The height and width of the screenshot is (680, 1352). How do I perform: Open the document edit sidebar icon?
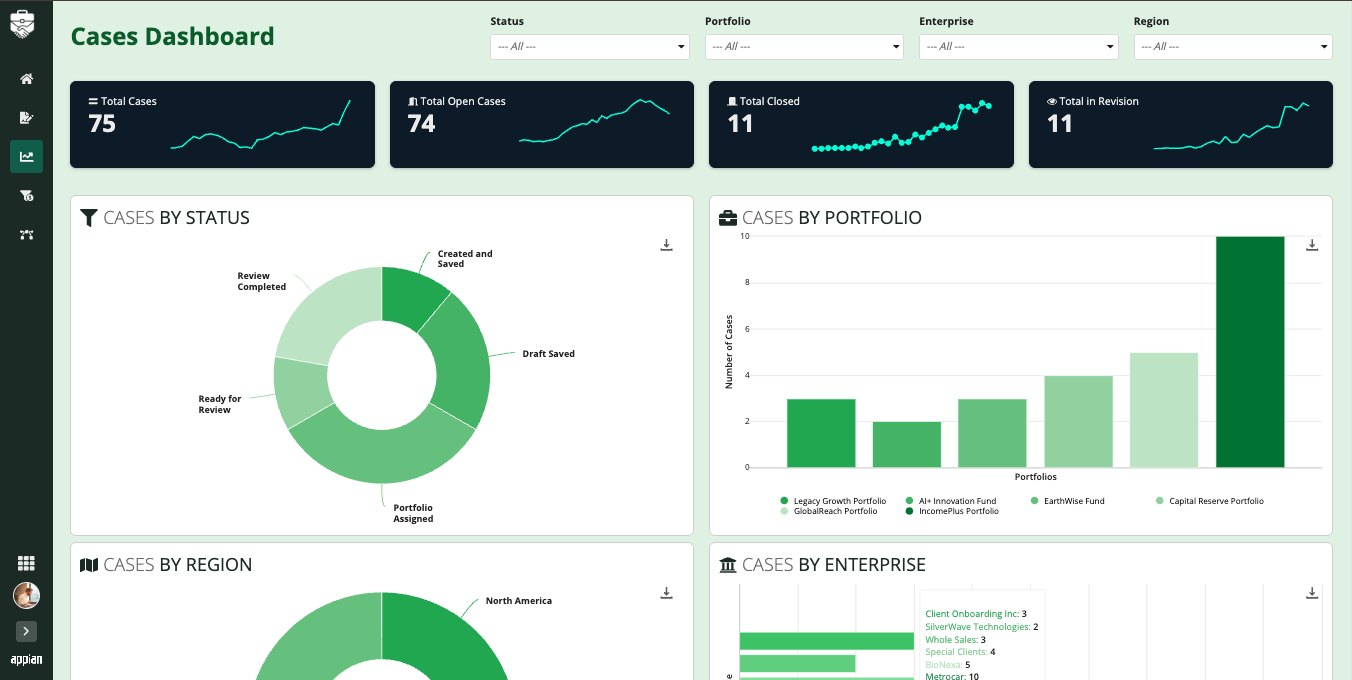point(26,118)
